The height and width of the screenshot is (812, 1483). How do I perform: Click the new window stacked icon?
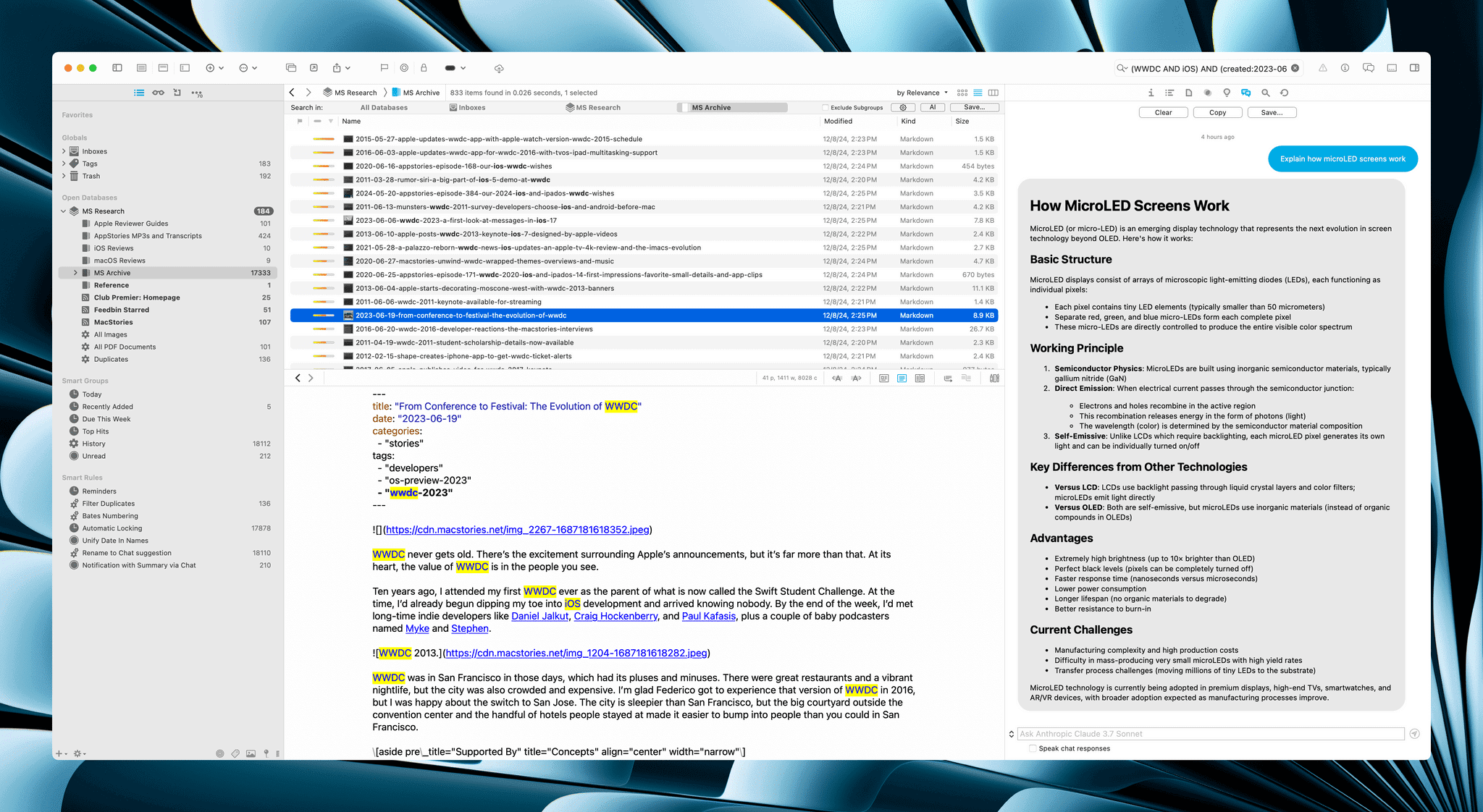(x=291, y=68)
